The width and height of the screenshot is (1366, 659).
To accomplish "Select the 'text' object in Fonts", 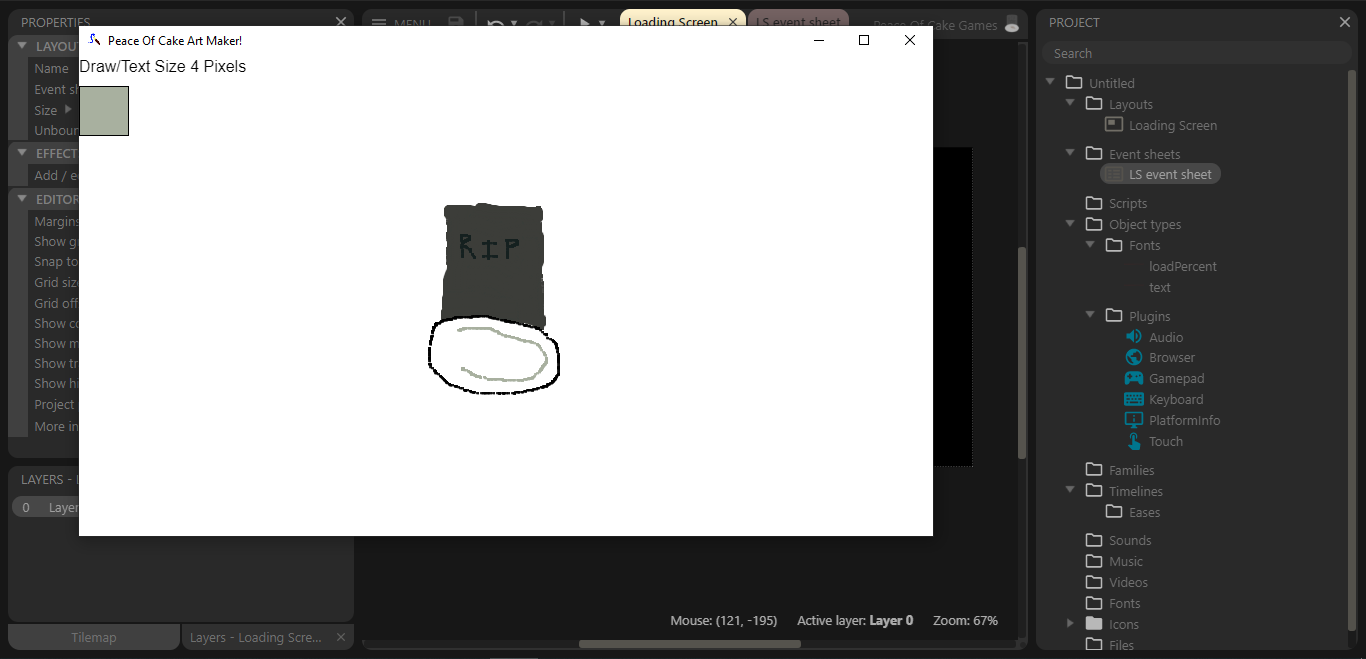I will tap(1160, 287).
